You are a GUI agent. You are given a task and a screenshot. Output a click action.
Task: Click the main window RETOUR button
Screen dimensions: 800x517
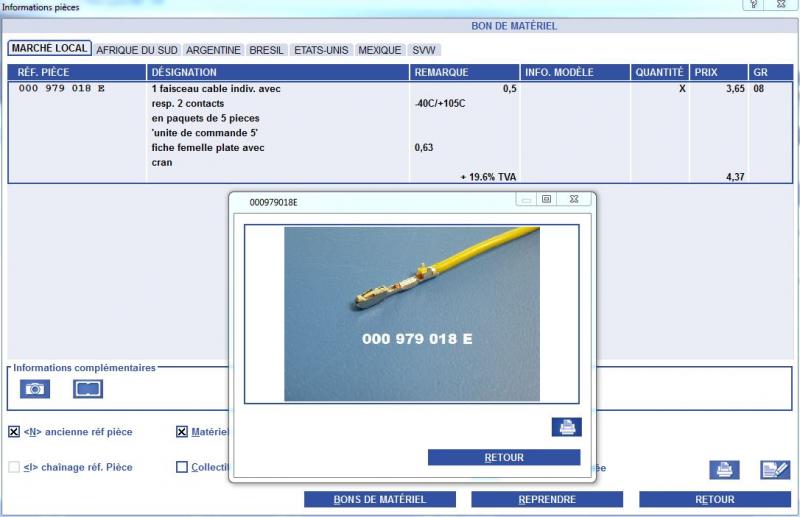pyautogui.click(x=715, y=499)
